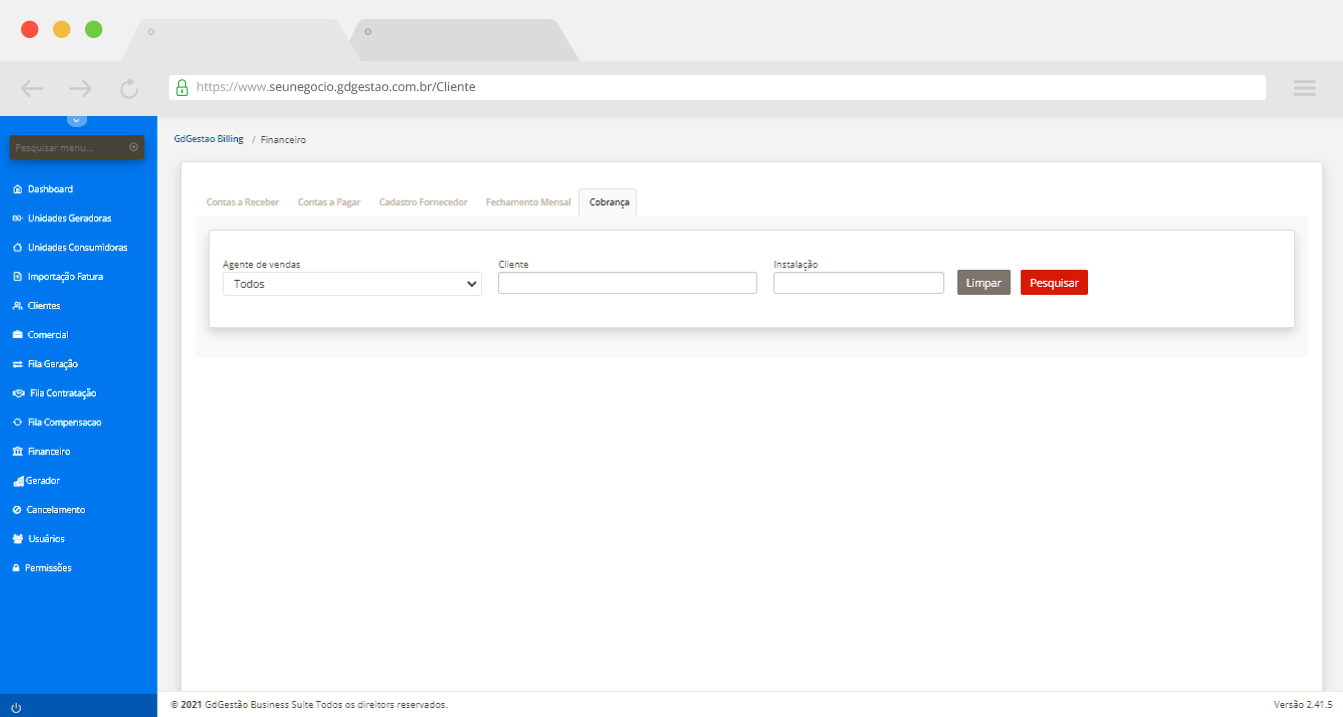Click the Gerador chart icon
Image resolution: width=1343 pixels, height=717 pixels.
(18, 481)
